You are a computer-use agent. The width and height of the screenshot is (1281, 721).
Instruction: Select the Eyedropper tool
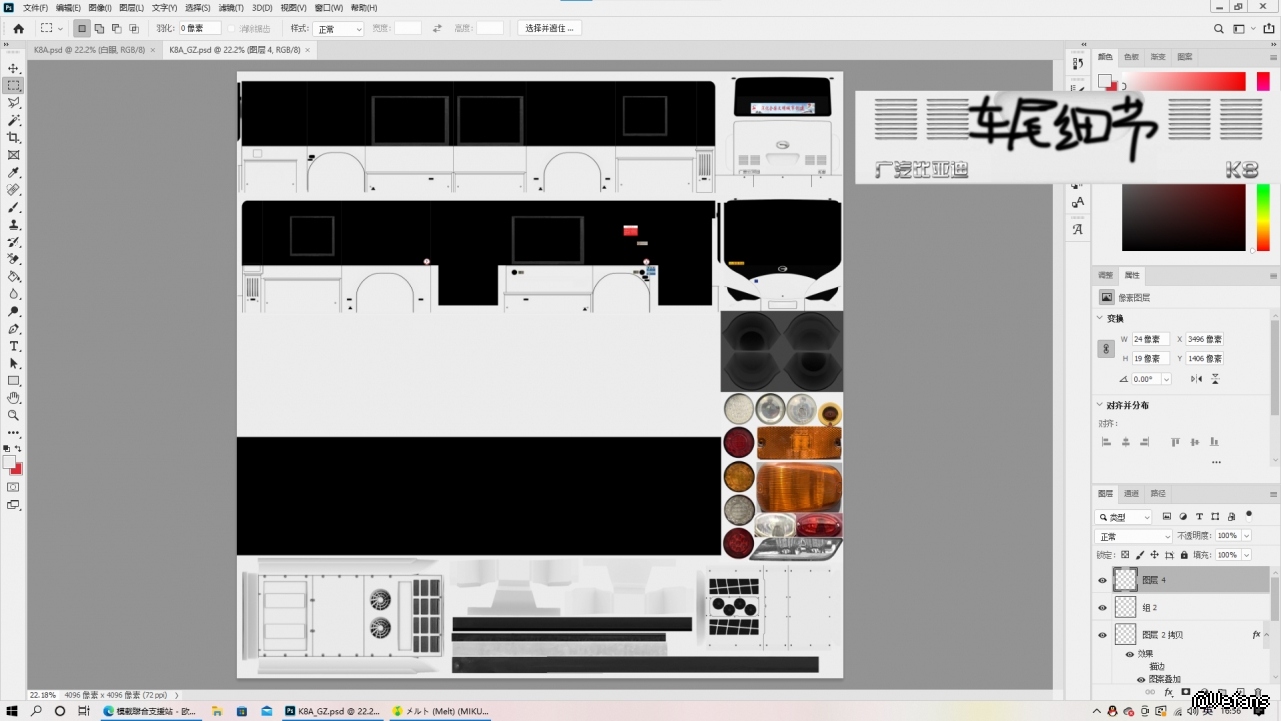(x=14, y=172)
